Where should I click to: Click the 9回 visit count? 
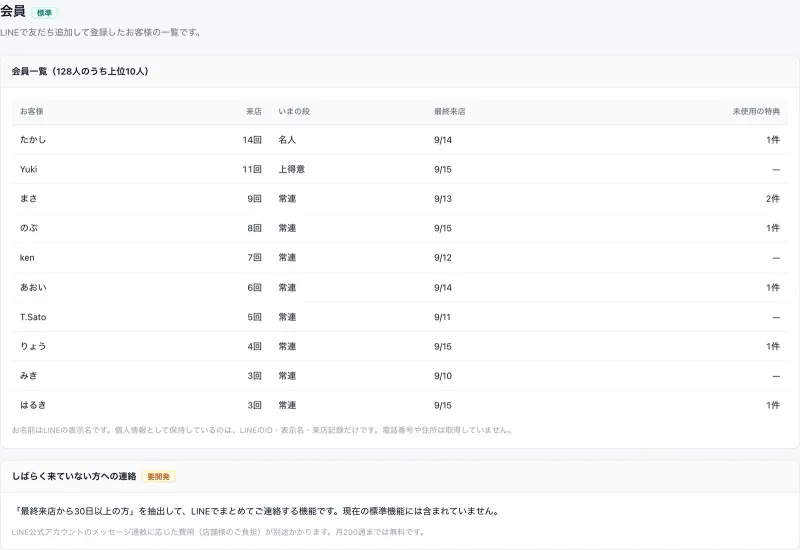coord(255,198)
